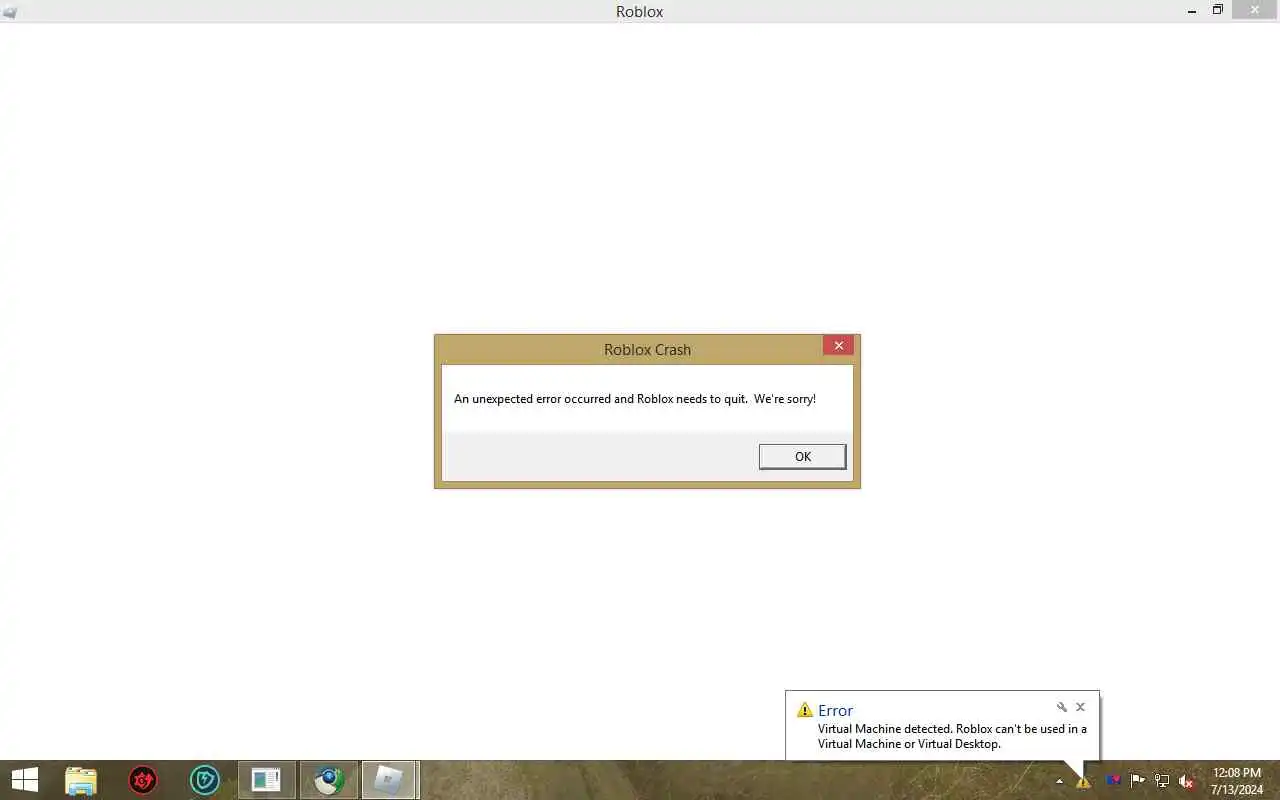Dismiss the Error balloon with its X
Screen dimensions: 1280x800
1080,707
